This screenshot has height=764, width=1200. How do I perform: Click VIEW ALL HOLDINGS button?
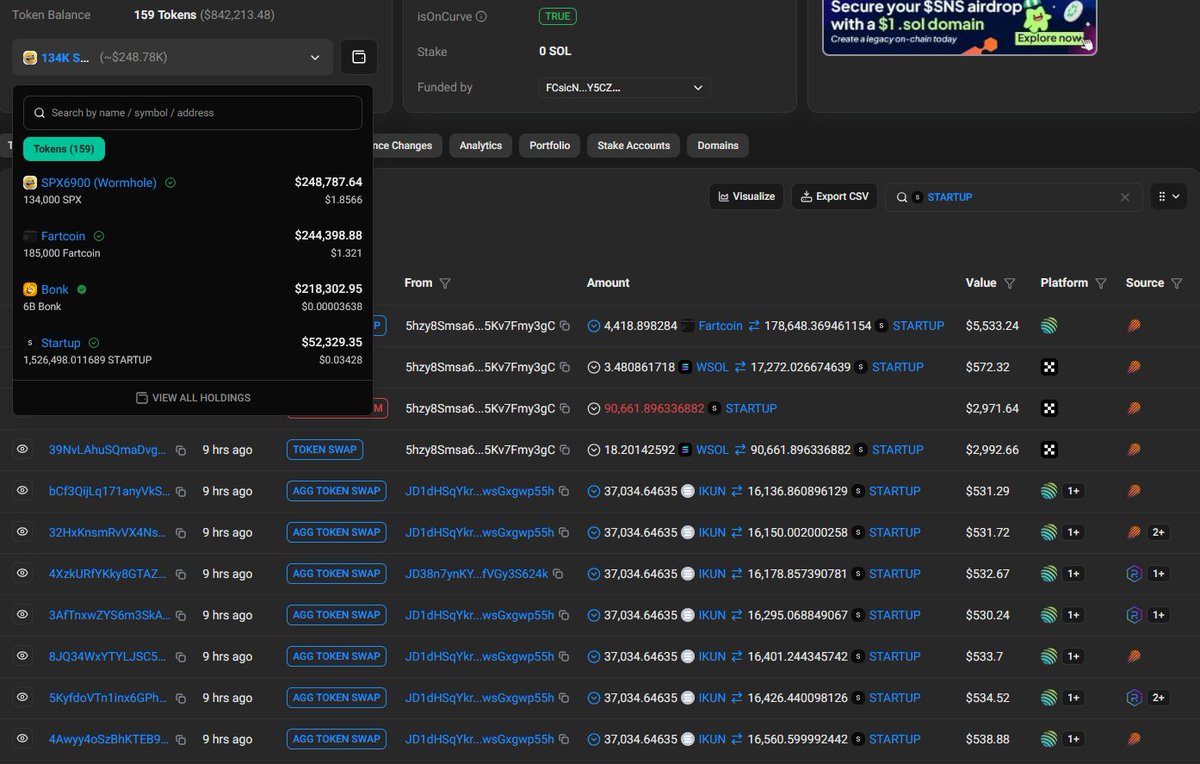click(x=193, y=398)
